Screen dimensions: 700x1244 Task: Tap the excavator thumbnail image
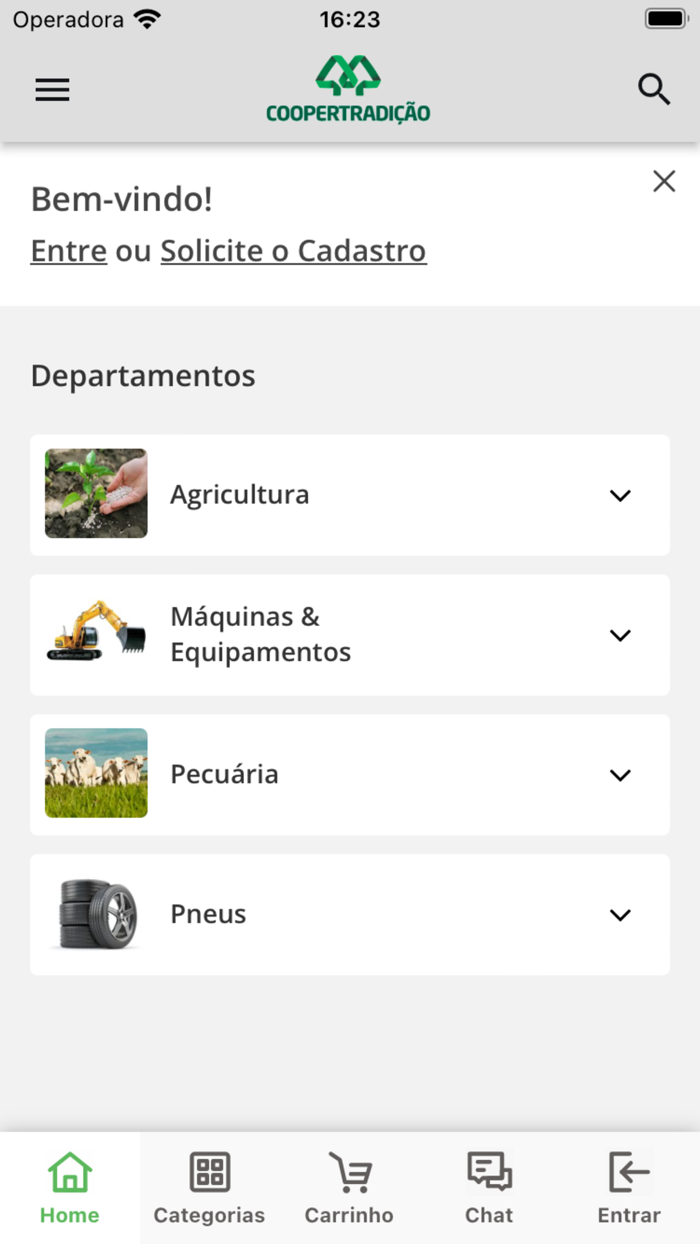click(96, 633)
